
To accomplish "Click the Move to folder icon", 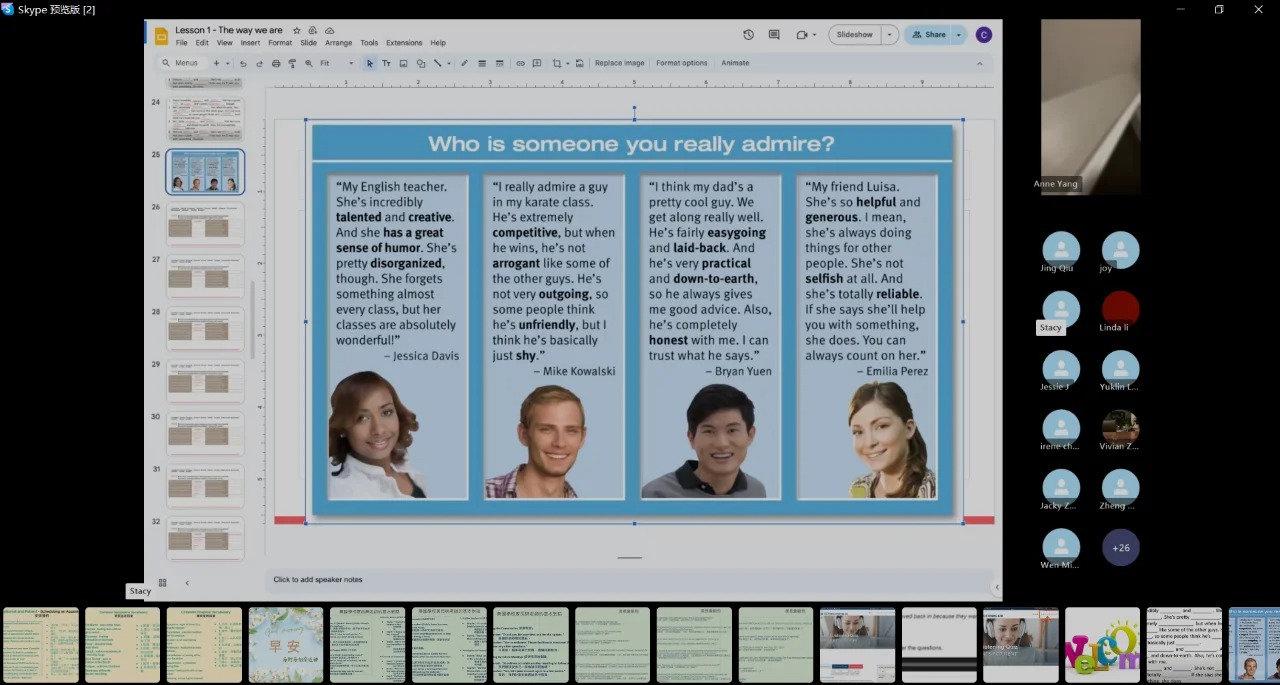I will point(312,31).
